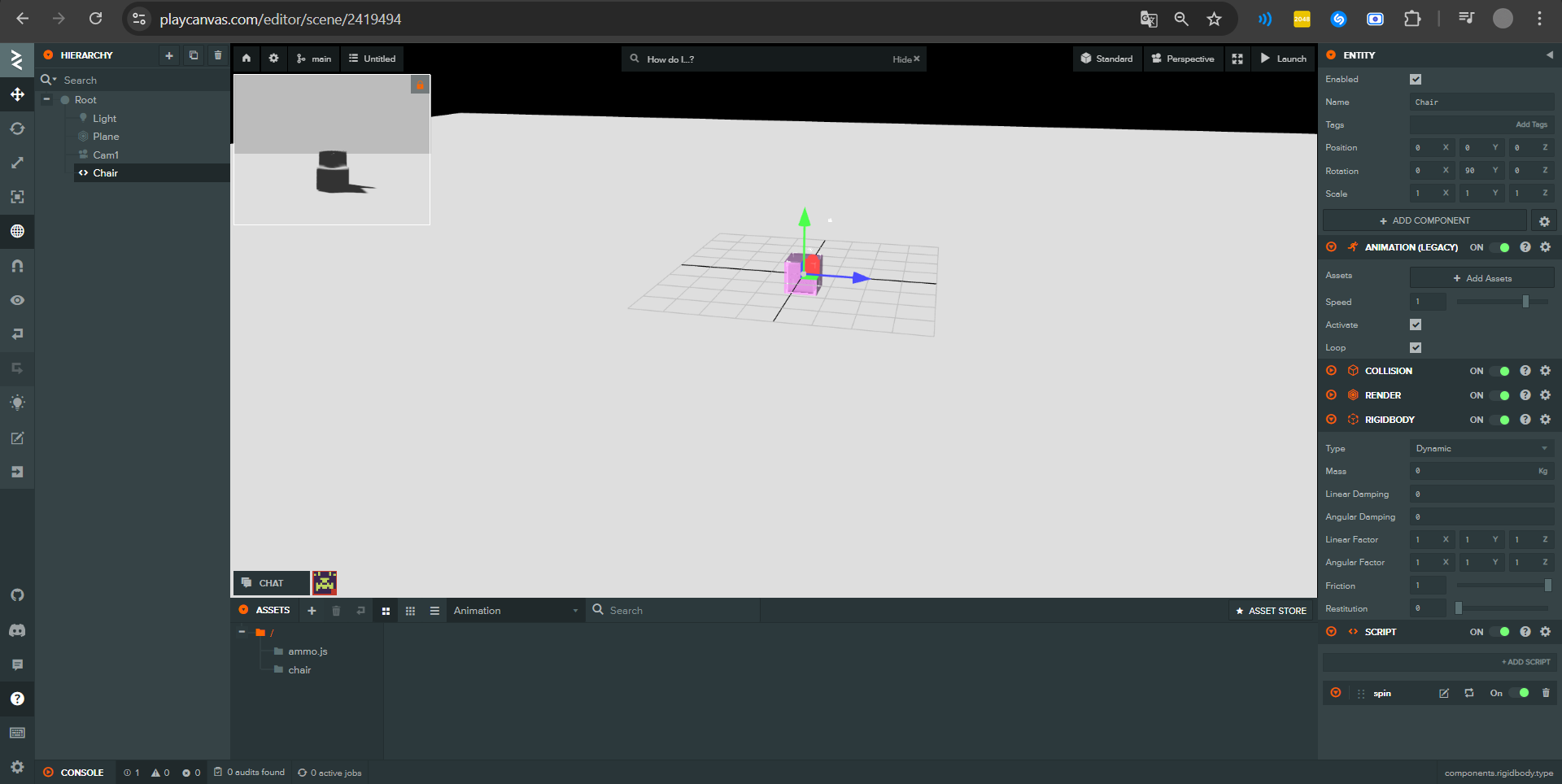
Task: Open the rigidbody Type dropdown
Action: (x=1481, y=448)
